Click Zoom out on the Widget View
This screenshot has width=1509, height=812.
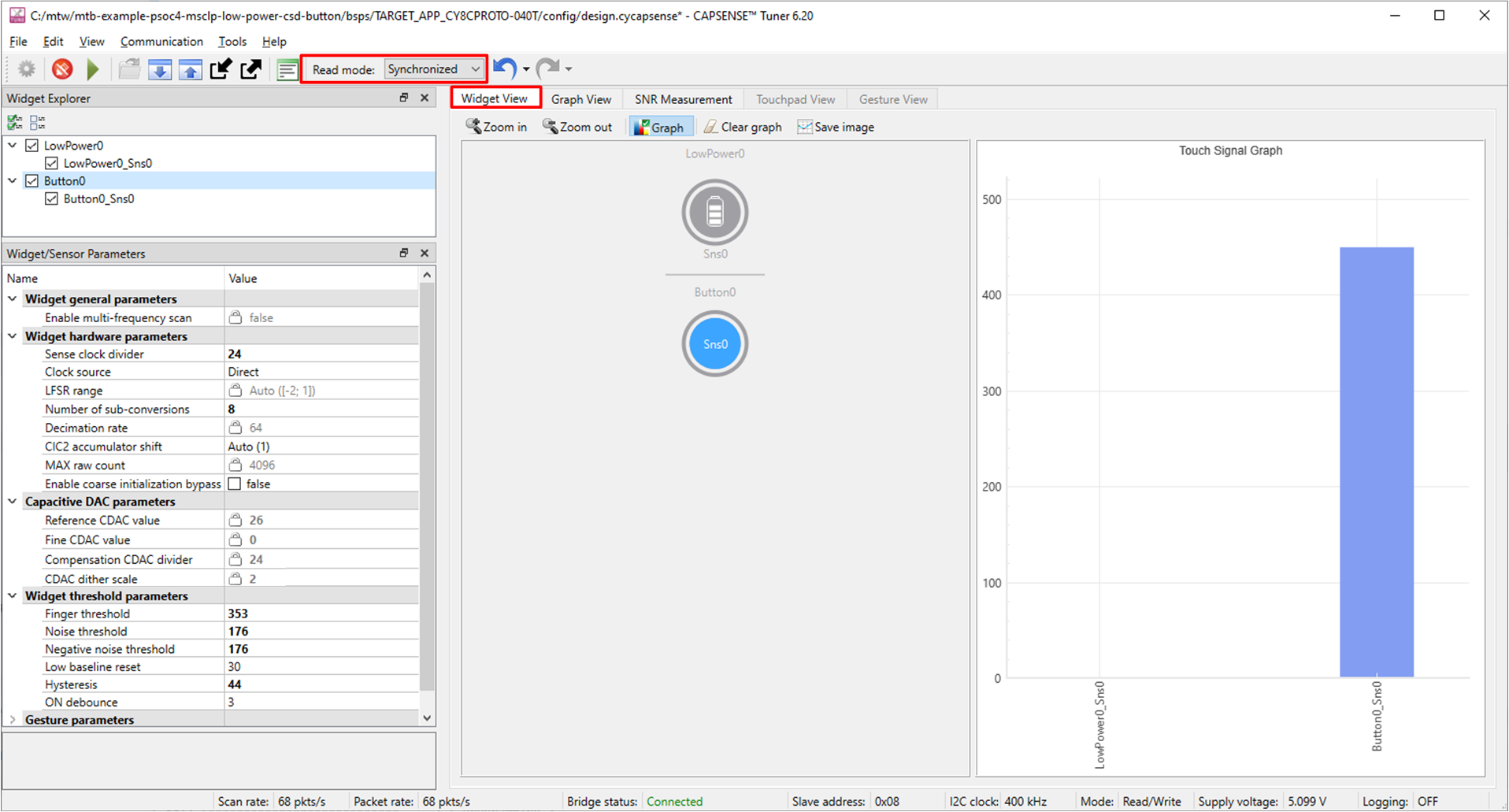coord(577,127)
